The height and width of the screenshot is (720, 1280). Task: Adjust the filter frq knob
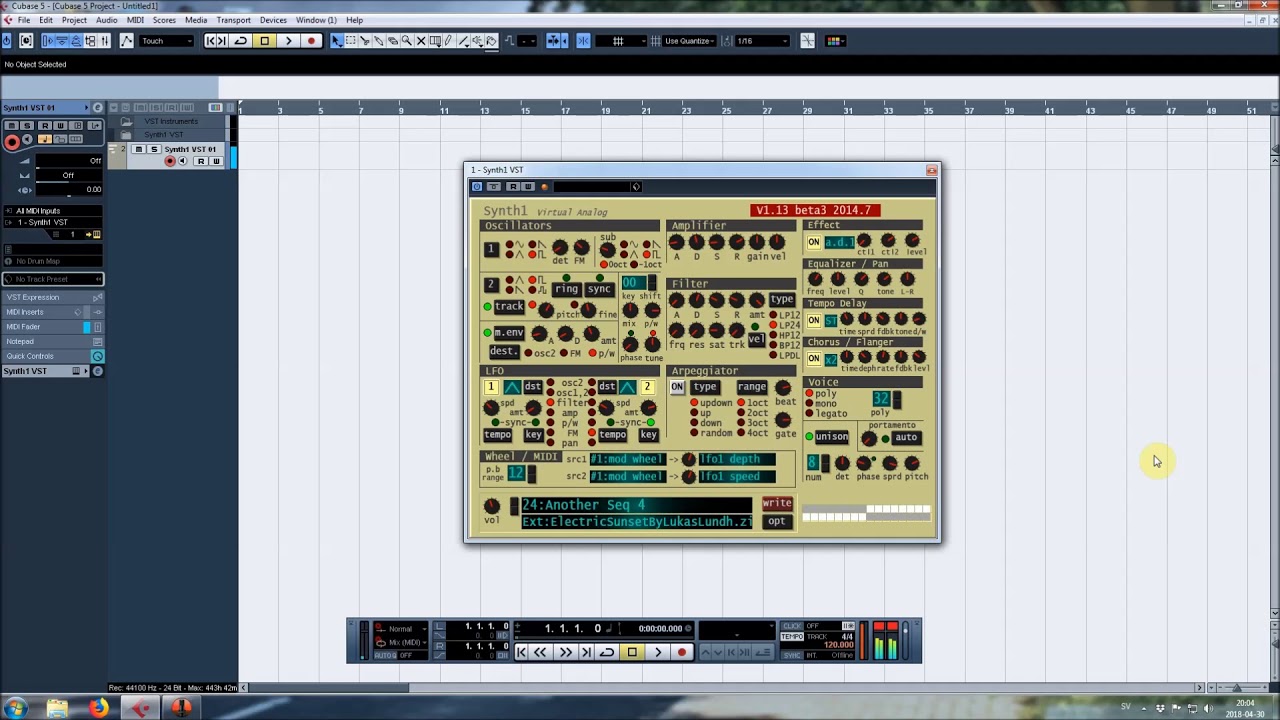(677, 331)
